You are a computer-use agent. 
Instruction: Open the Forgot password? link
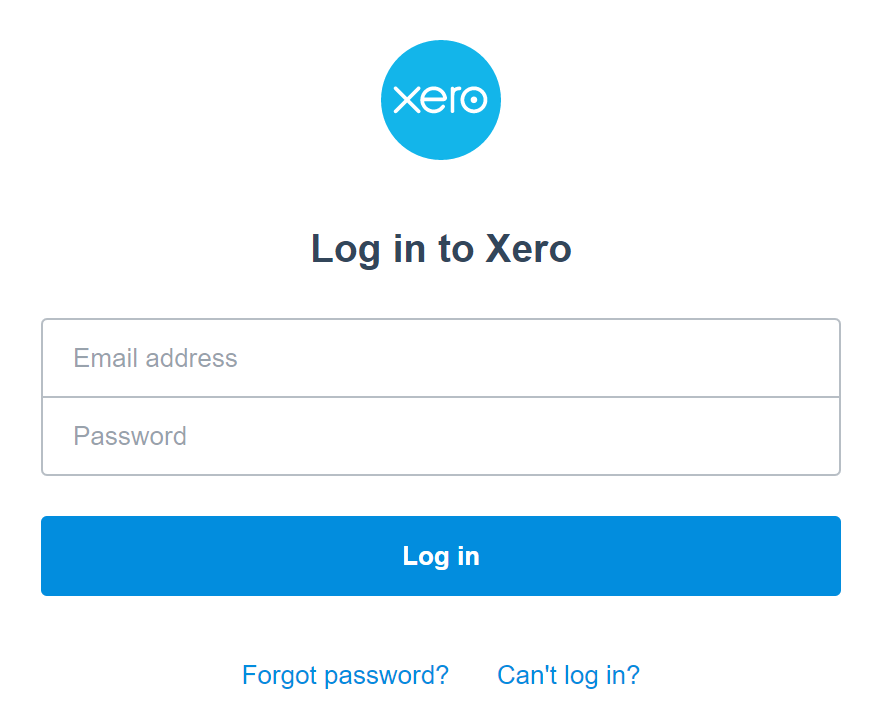click(x=345, y=675)
